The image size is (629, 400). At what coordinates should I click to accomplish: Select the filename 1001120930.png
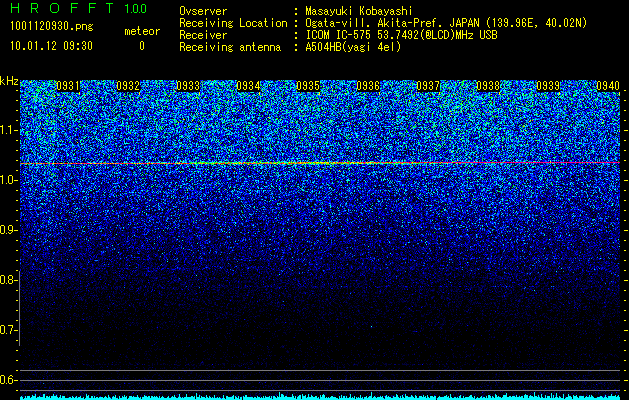[52, 27]
